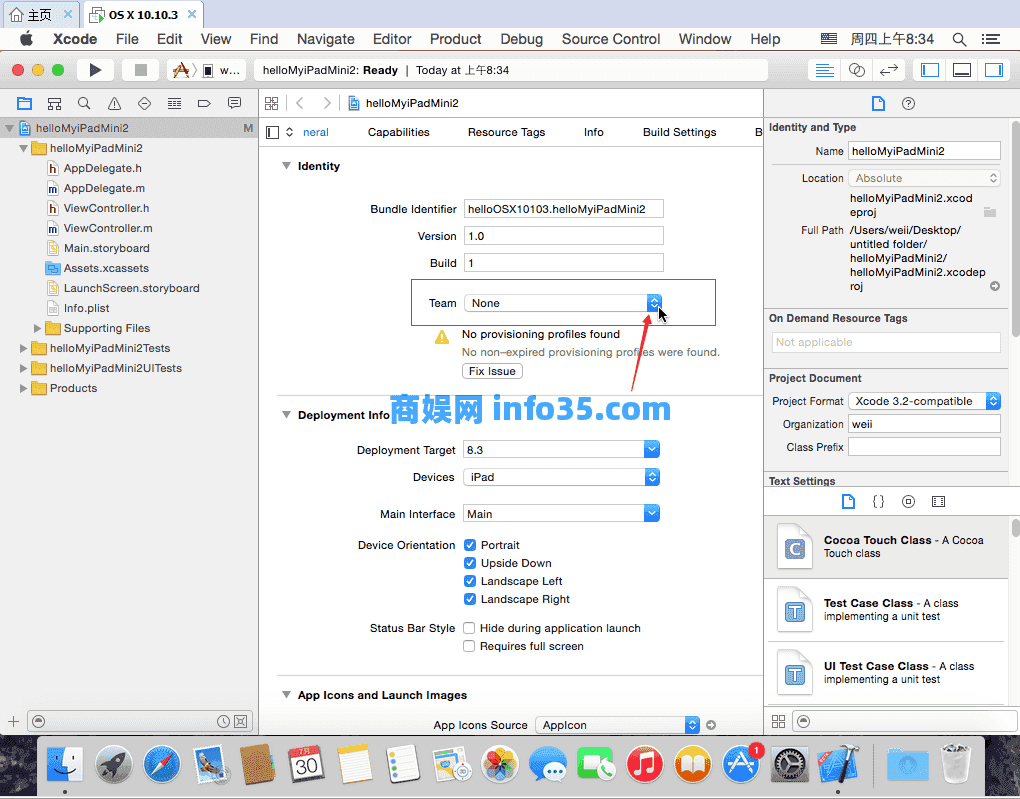Add a new file with plus button

[x=13, y=721]
